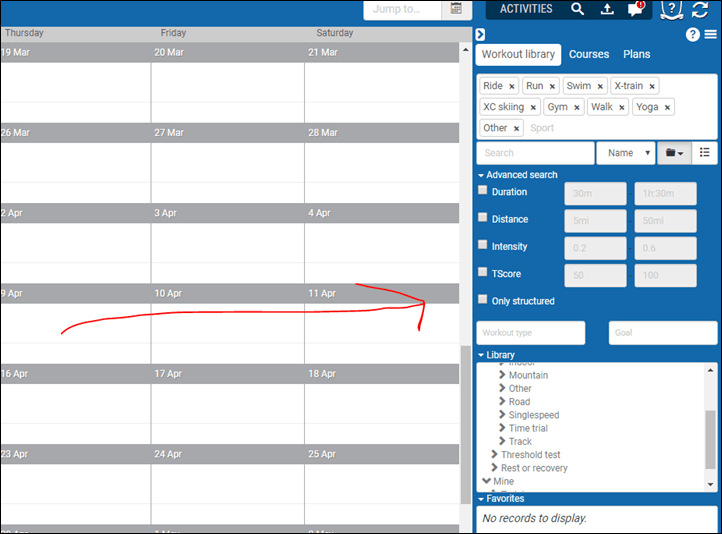Expand the Singlespeed folder
The width and height of the screenshot is (722, 534).
pyautogui.click(x=502, y=415)
